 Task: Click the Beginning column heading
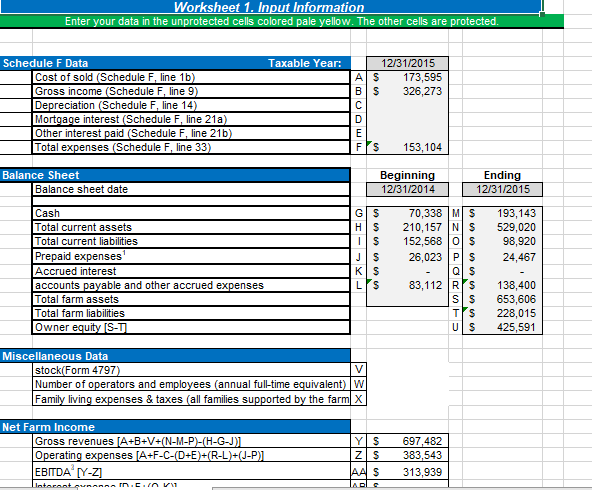pos(407,175)
